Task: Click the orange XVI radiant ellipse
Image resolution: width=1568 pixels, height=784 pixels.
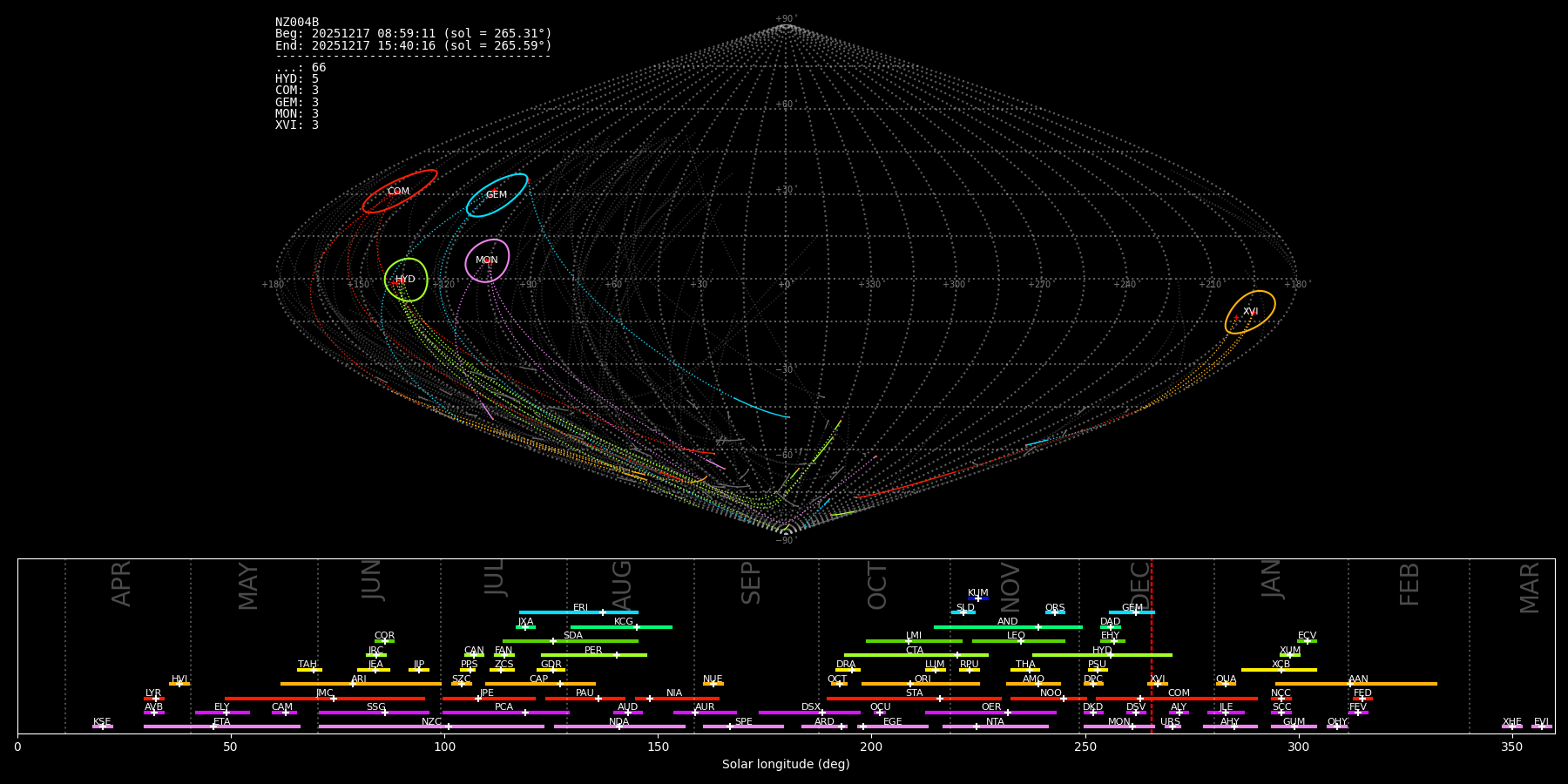Action: [x=1250, y=312]
